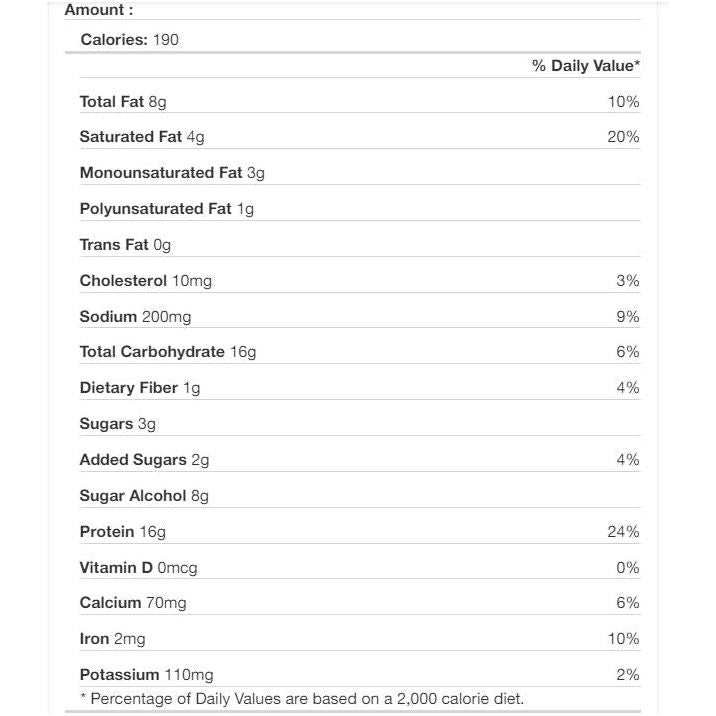Click the Total Carbohydrate 16g label
Image resolution: width=716 pixels, height=716 pixels.
click(168, 352)
